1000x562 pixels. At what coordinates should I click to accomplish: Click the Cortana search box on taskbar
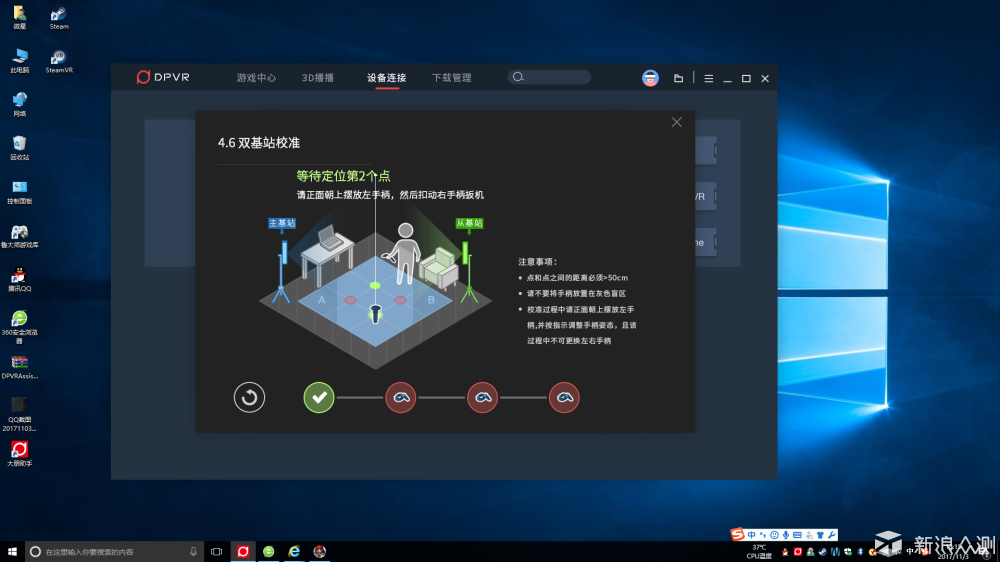tap(115, 551)
